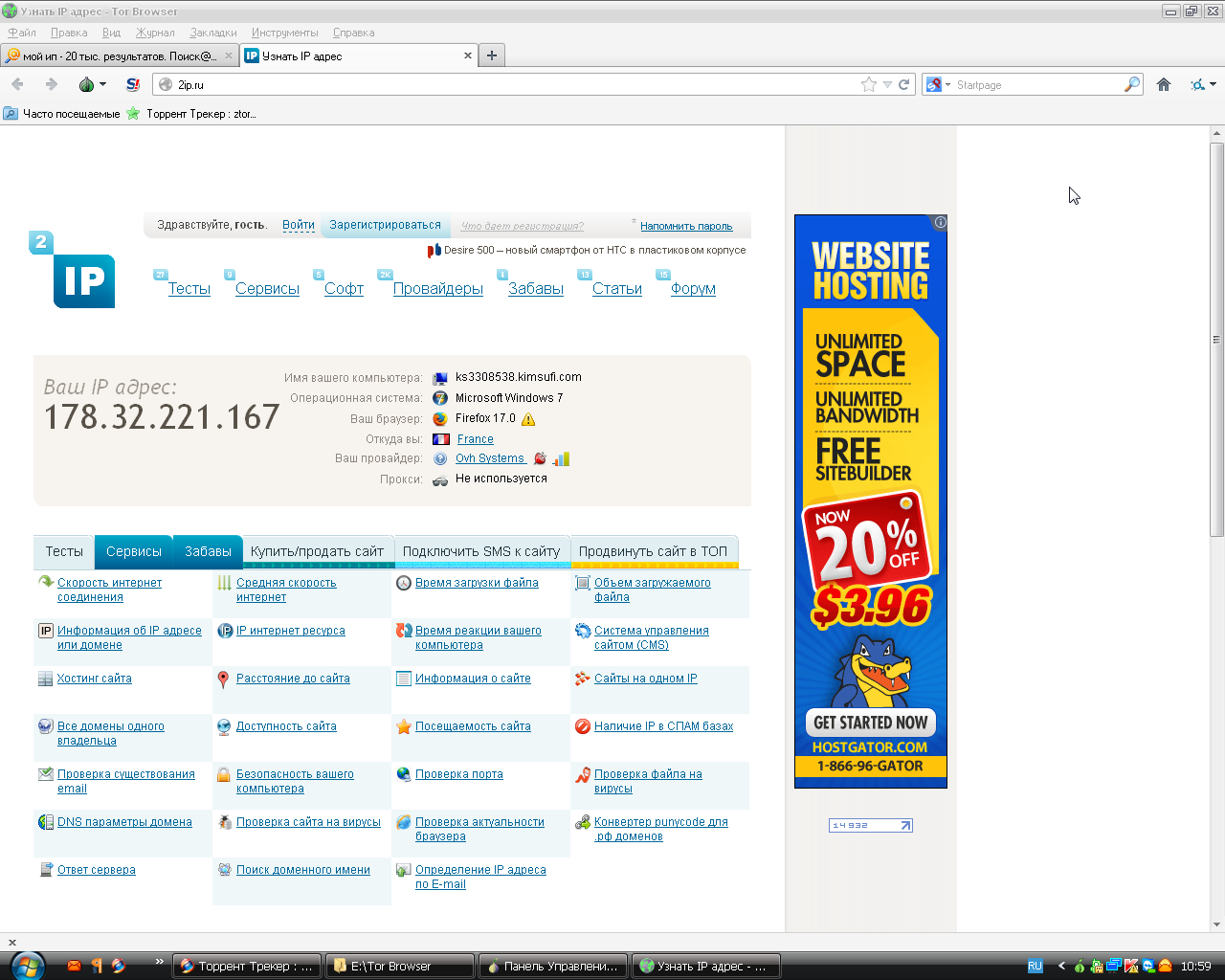Click 'Get Started Now' on HostGator ad
Screen dimensions: 1225x980
871,723
